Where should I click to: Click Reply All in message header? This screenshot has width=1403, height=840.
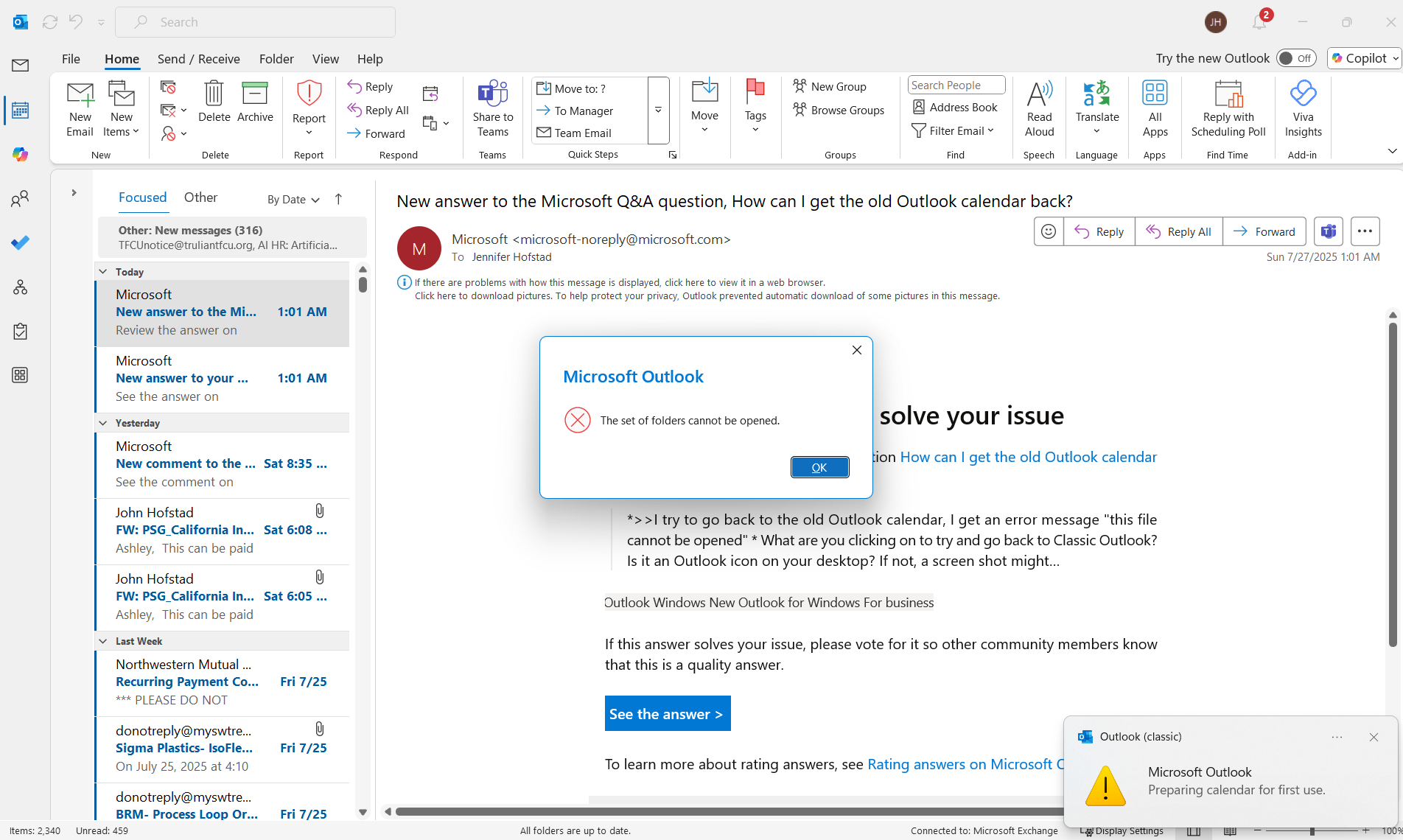(x=1178, y=231)
